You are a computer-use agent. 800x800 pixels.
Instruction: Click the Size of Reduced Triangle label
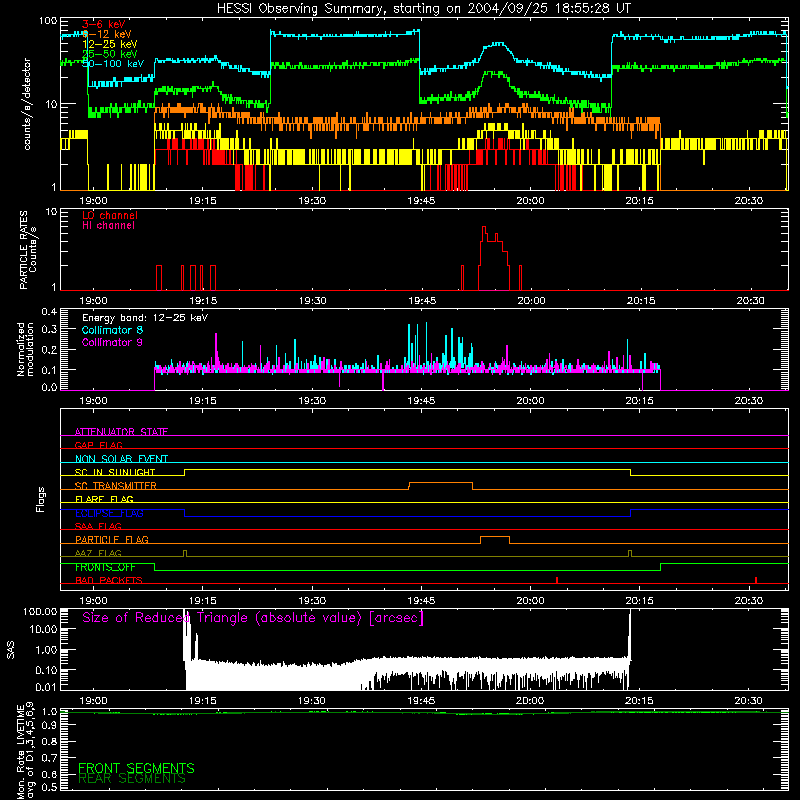(253, 618)
